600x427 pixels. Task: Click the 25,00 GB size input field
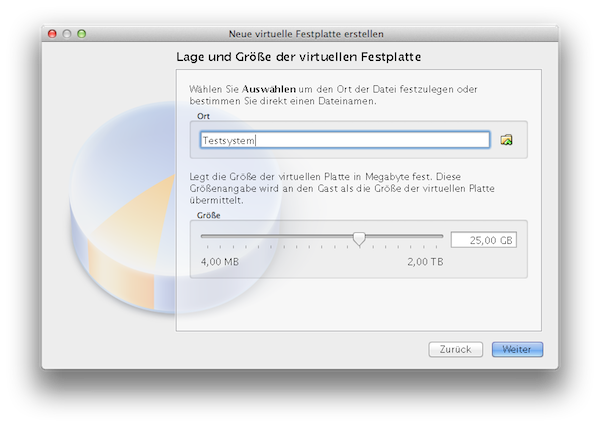484,240
